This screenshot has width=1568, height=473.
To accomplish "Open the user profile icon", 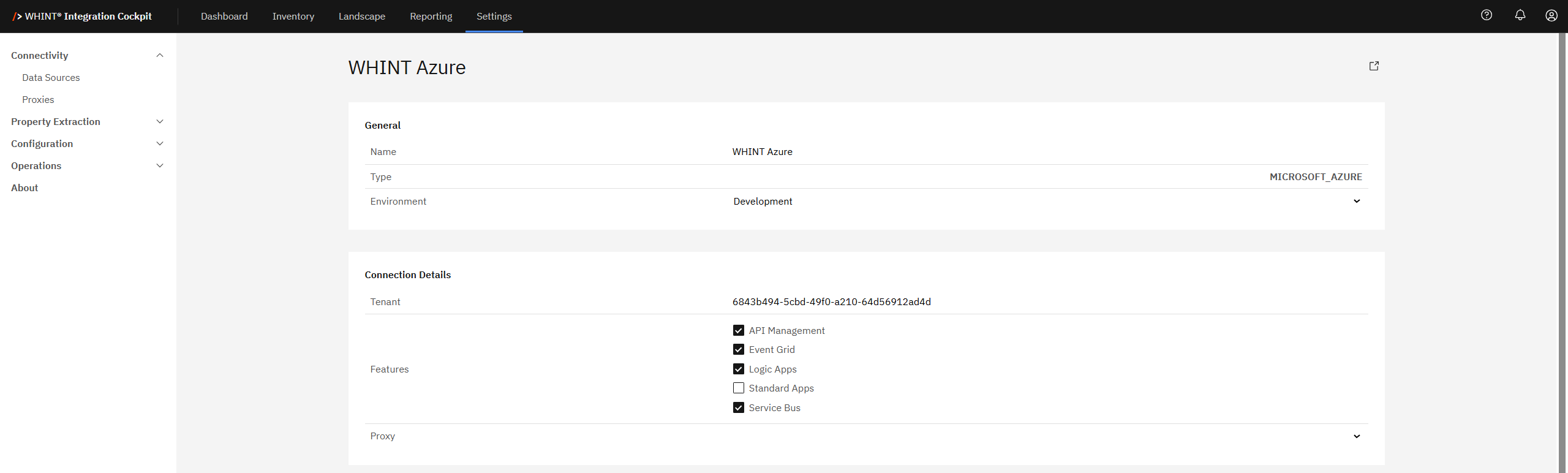I will tap(1551, 15).
